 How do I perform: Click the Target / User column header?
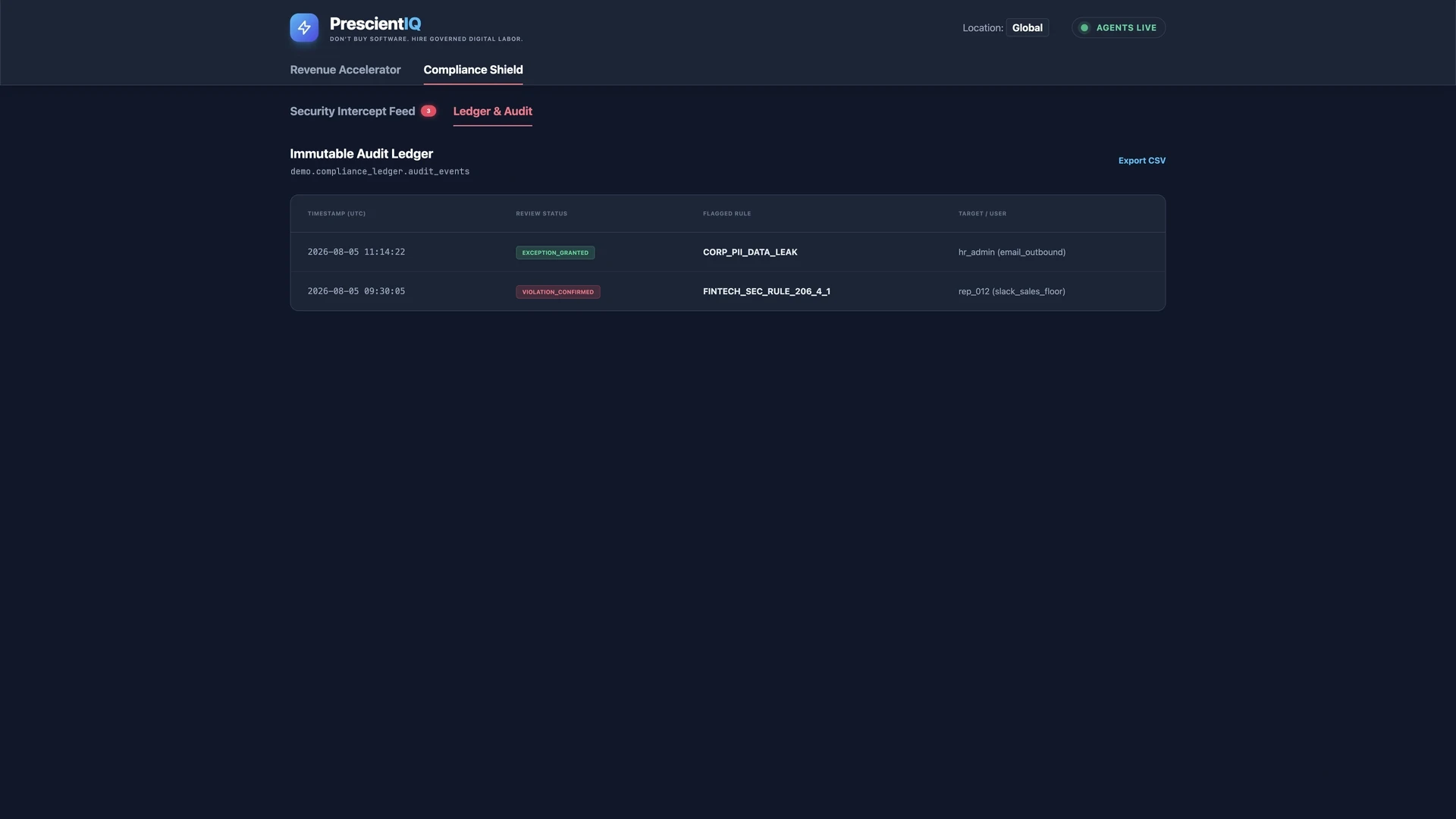coord(982,214)
